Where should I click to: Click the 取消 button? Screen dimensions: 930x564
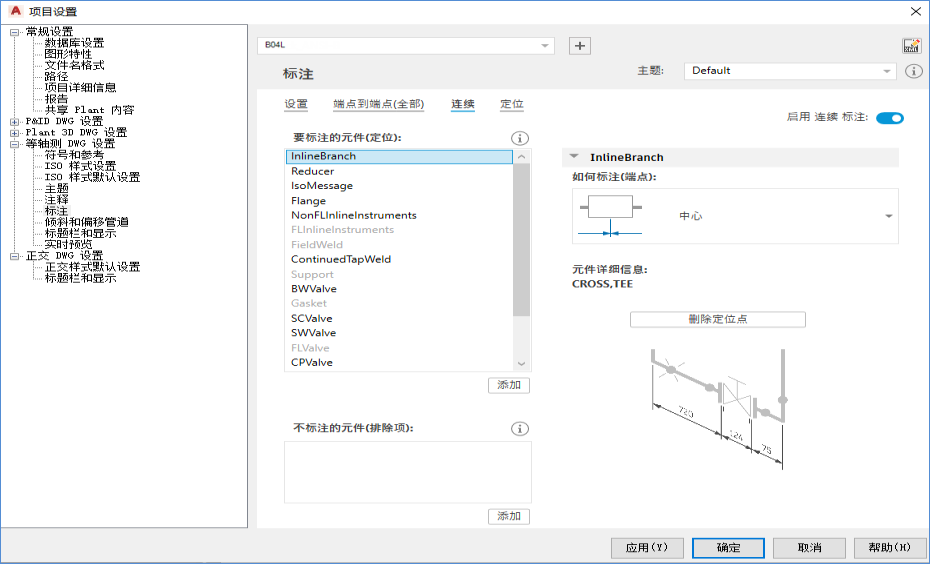pos(809,547)
